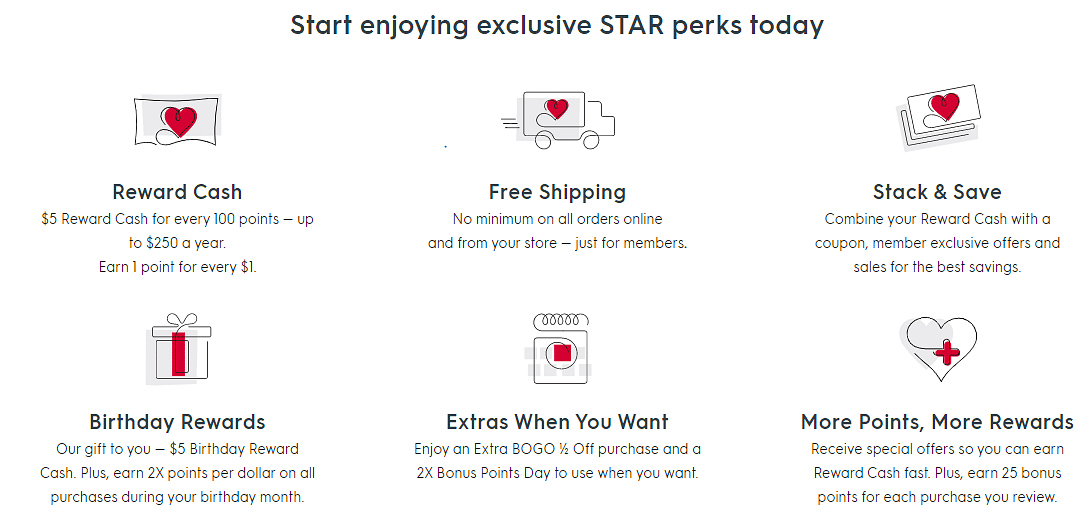Select the Stack & Save heading

tap(937, 191)
